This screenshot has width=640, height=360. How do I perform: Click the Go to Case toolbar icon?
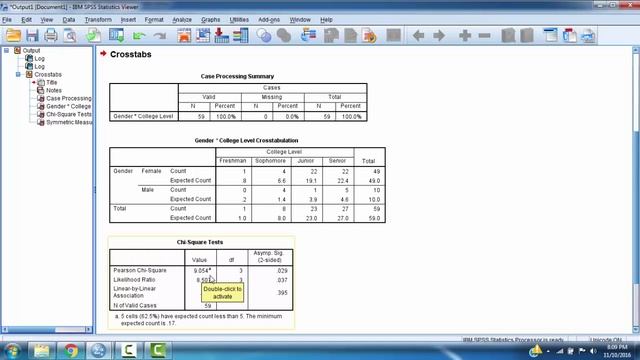coord(203,36)
